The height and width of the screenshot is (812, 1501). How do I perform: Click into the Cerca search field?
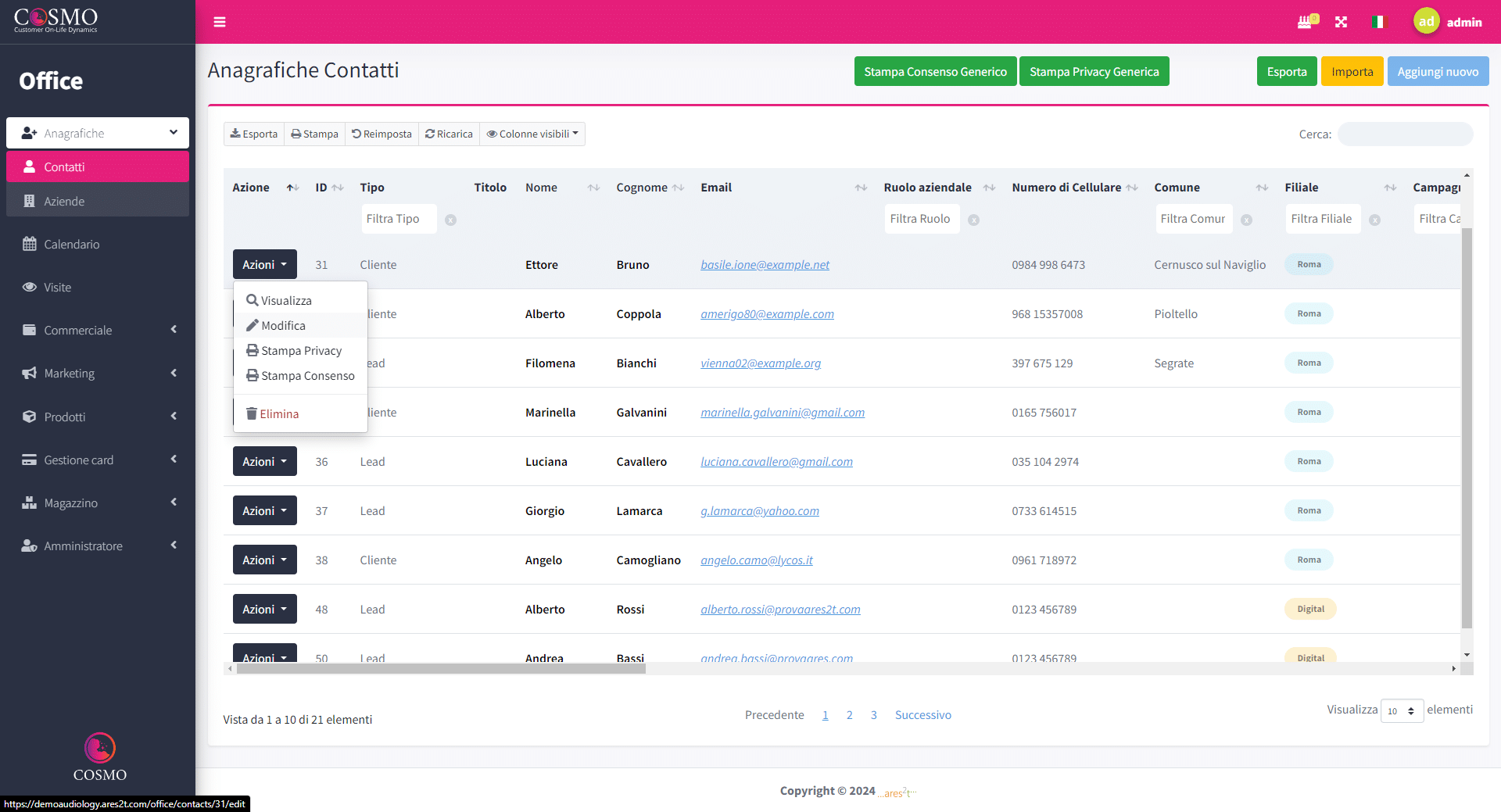pos(1405,134)
